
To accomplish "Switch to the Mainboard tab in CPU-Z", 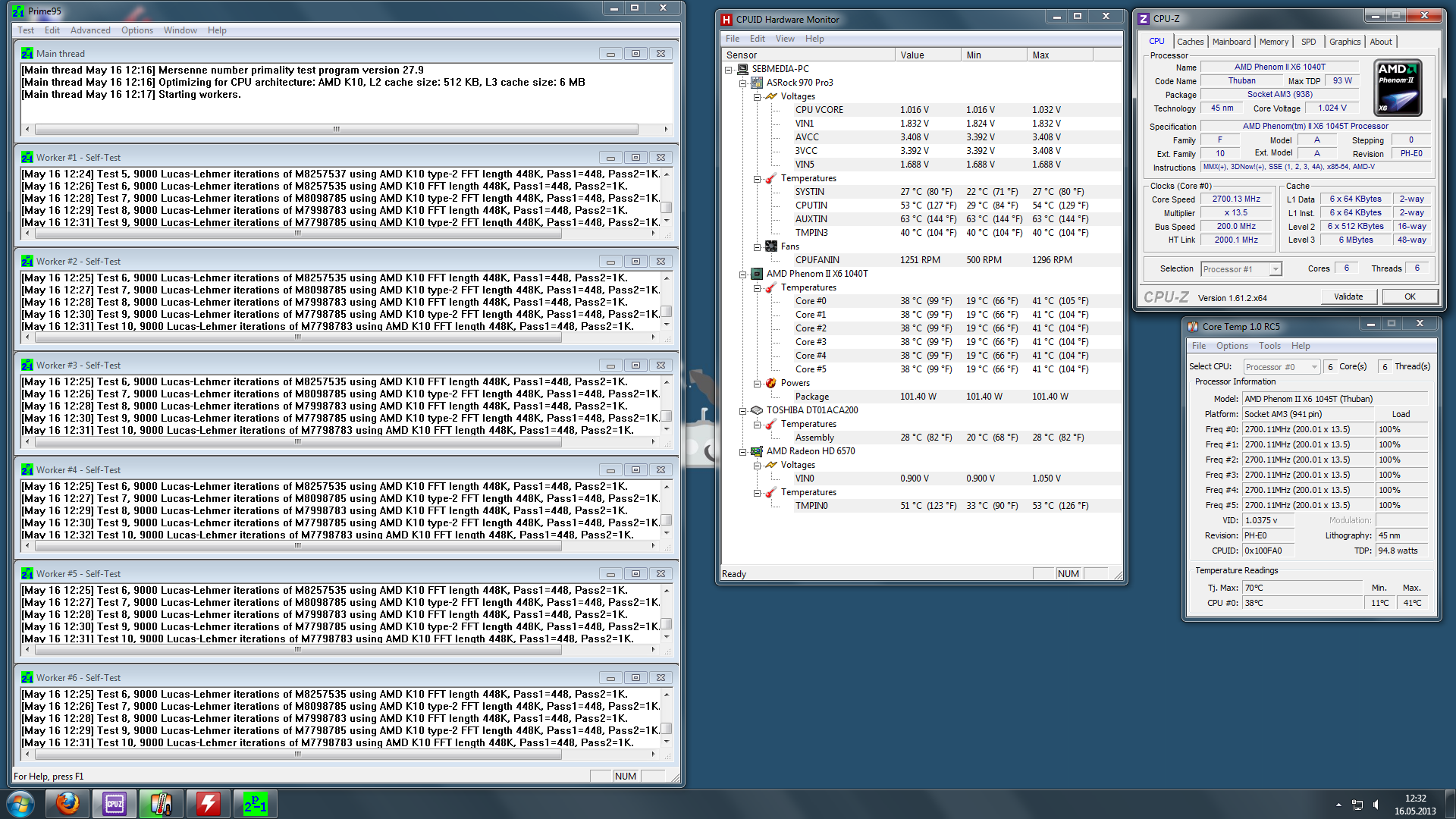I will pyautogui.click(x=1231, y=42).
